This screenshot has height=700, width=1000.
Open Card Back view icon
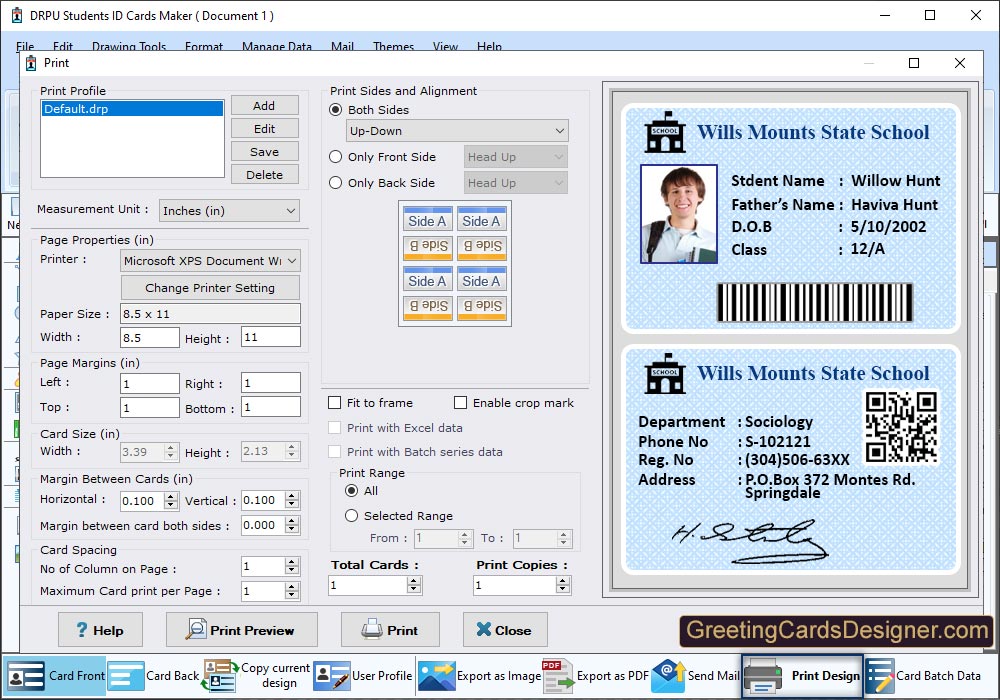coord(126,676)
